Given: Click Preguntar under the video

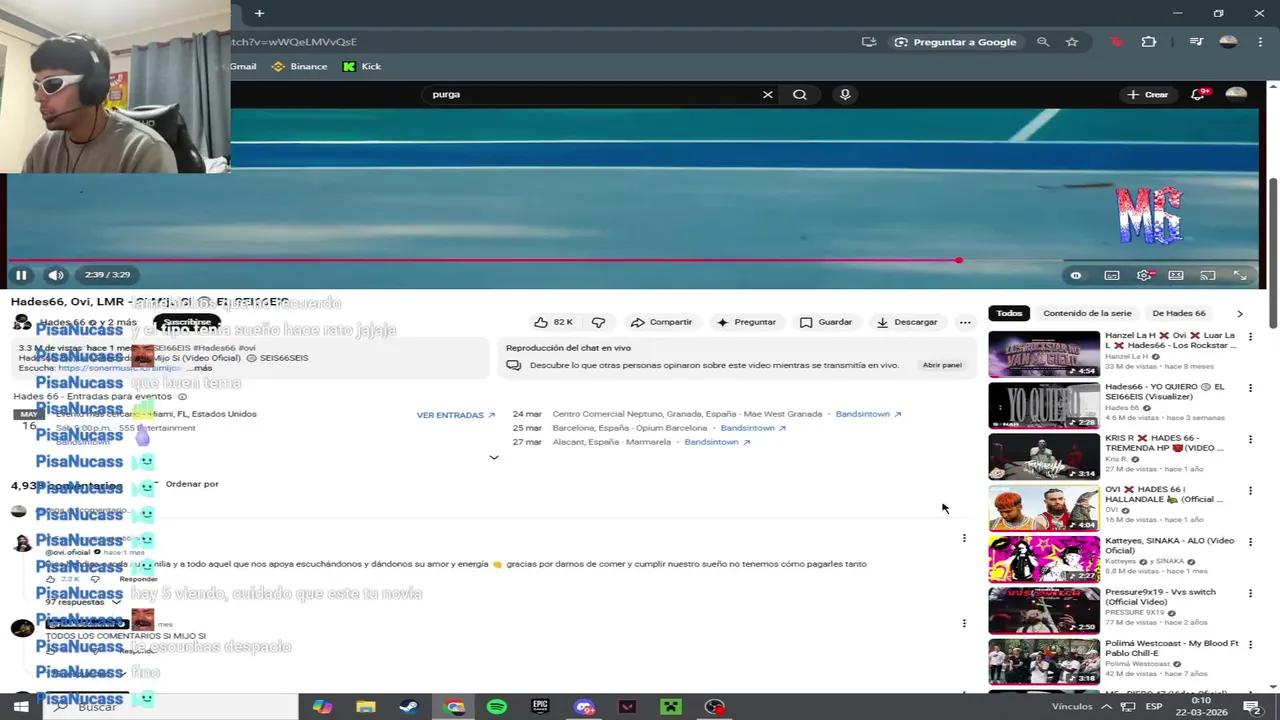Looking at the screenshot, I should click(x=746, y=322).
